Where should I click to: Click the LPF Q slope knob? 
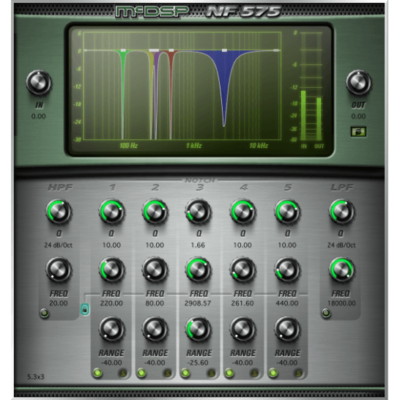342,212
